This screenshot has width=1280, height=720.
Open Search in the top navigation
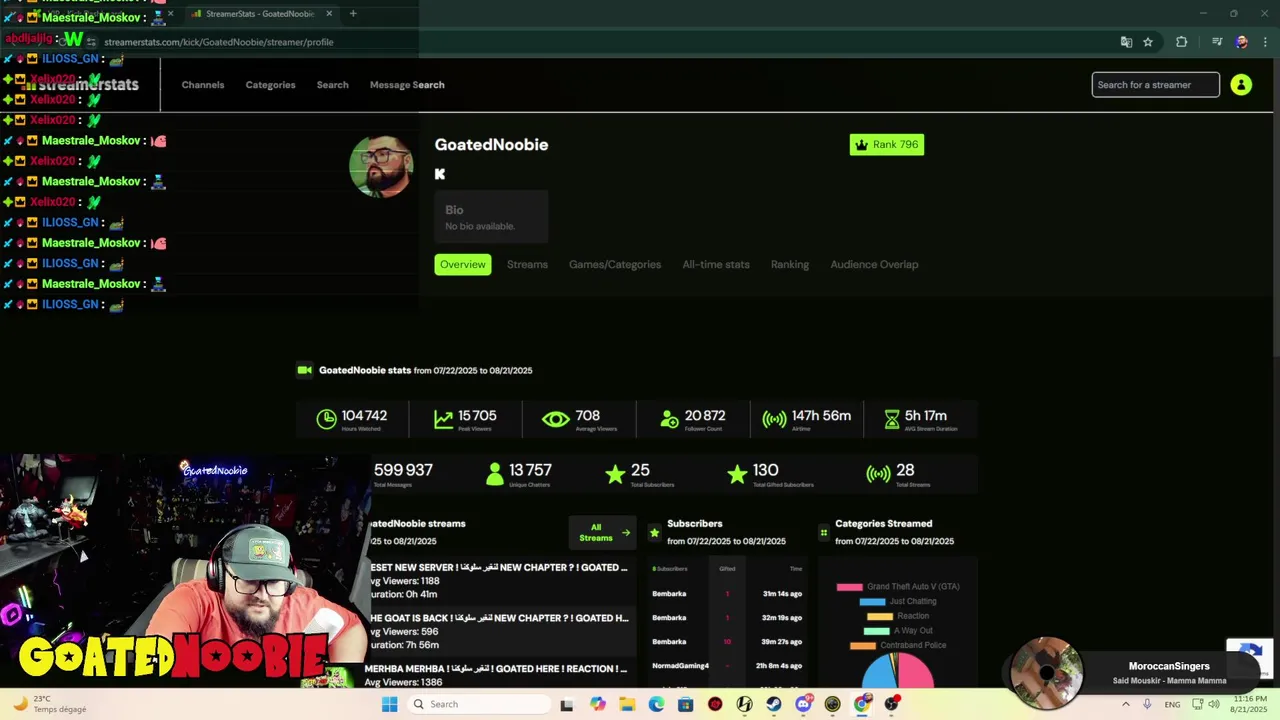pyautogui.click(x=333, y=85)
